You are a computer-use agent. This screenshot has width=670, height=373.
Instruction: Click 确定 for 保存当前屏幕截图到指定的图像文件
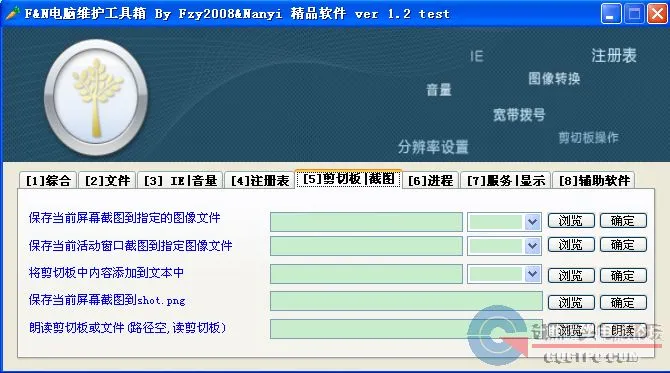pos(623,220)
